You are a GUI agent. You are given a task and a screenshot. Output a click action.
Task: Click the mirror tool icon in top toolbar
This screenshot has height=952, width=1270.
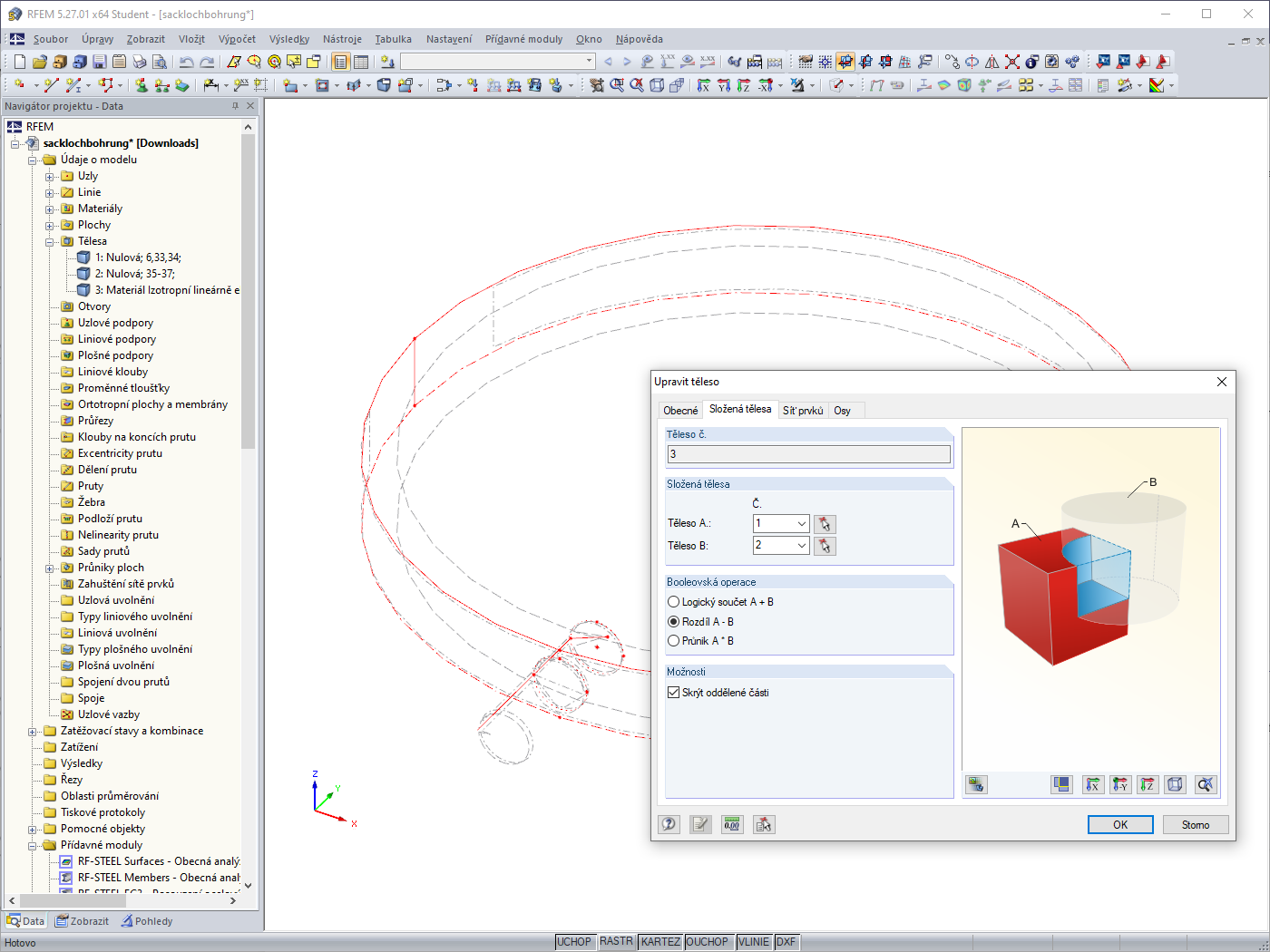click(x=992, y=62)
